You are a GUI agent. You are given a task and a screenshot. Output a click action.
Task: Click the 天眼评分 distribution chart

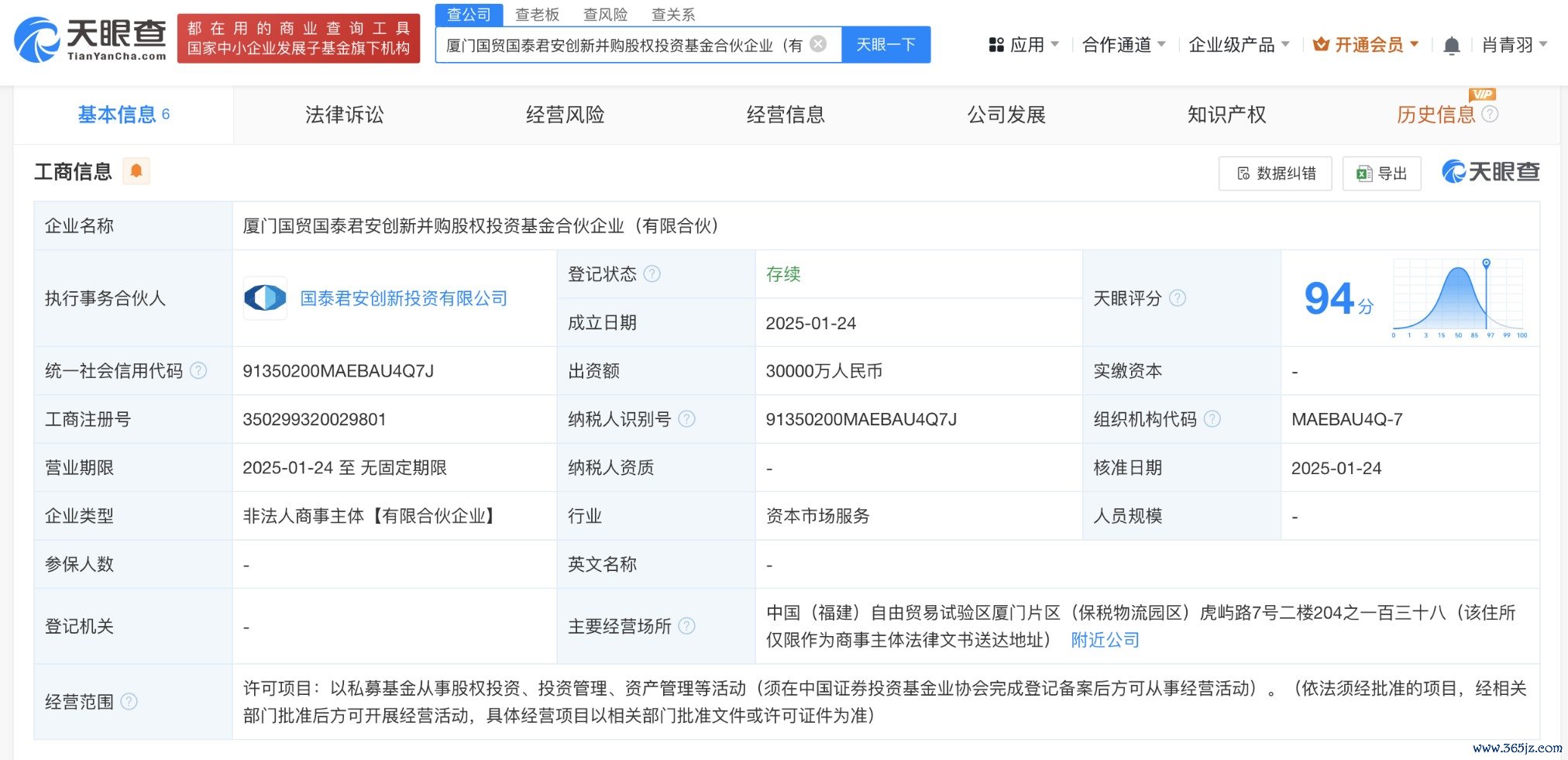[x=1459, y=298]
